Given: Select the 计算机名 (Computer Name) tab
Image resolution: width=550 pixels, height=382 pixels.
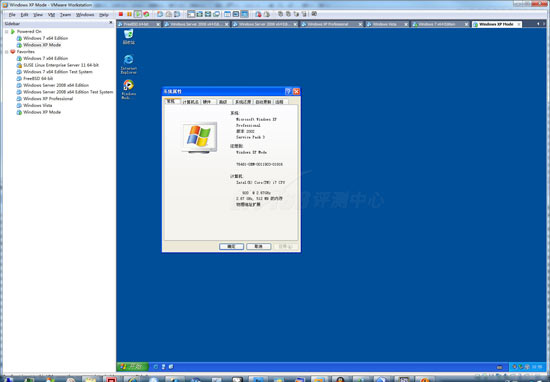Looking at the screenshot, I should point(190,102).
